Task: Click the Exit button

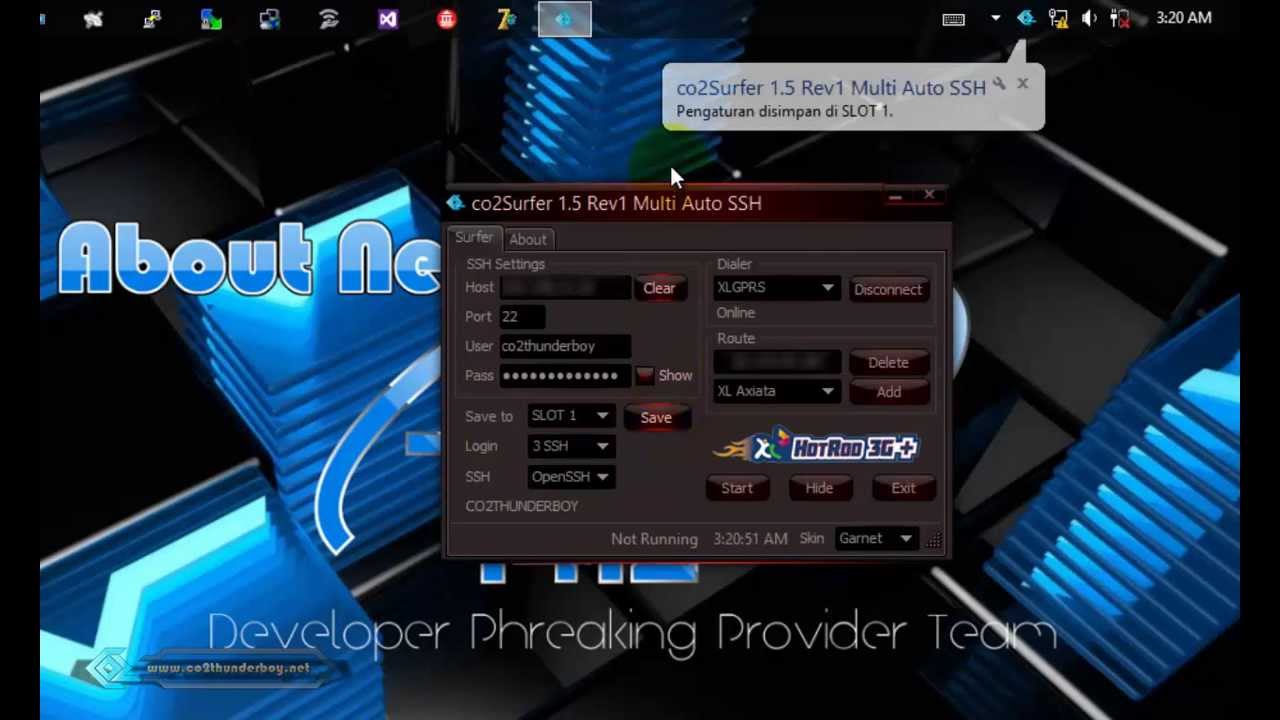Action: coord(903,488)
